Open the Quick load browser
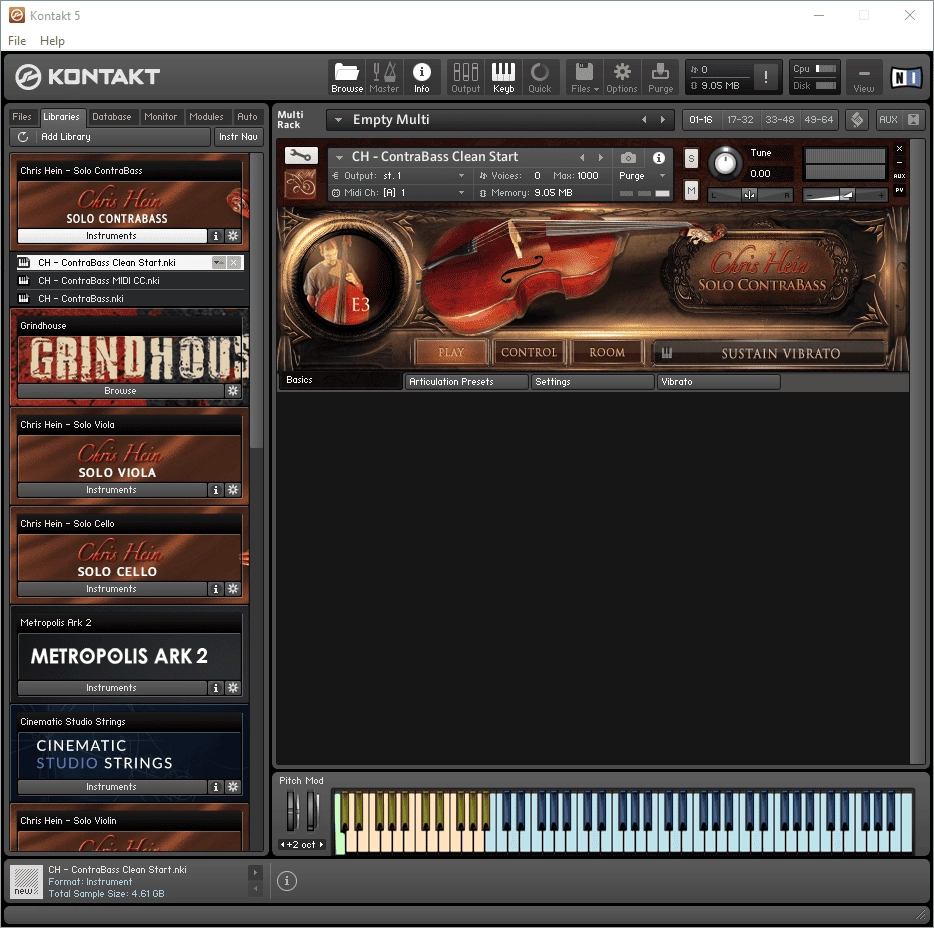934x928 pixels. [540, 77]
